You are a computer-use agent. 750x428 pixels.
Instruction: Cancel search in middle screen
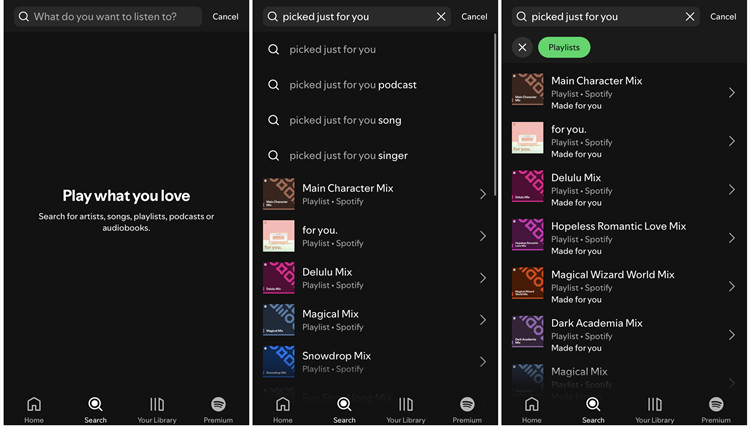474,17
